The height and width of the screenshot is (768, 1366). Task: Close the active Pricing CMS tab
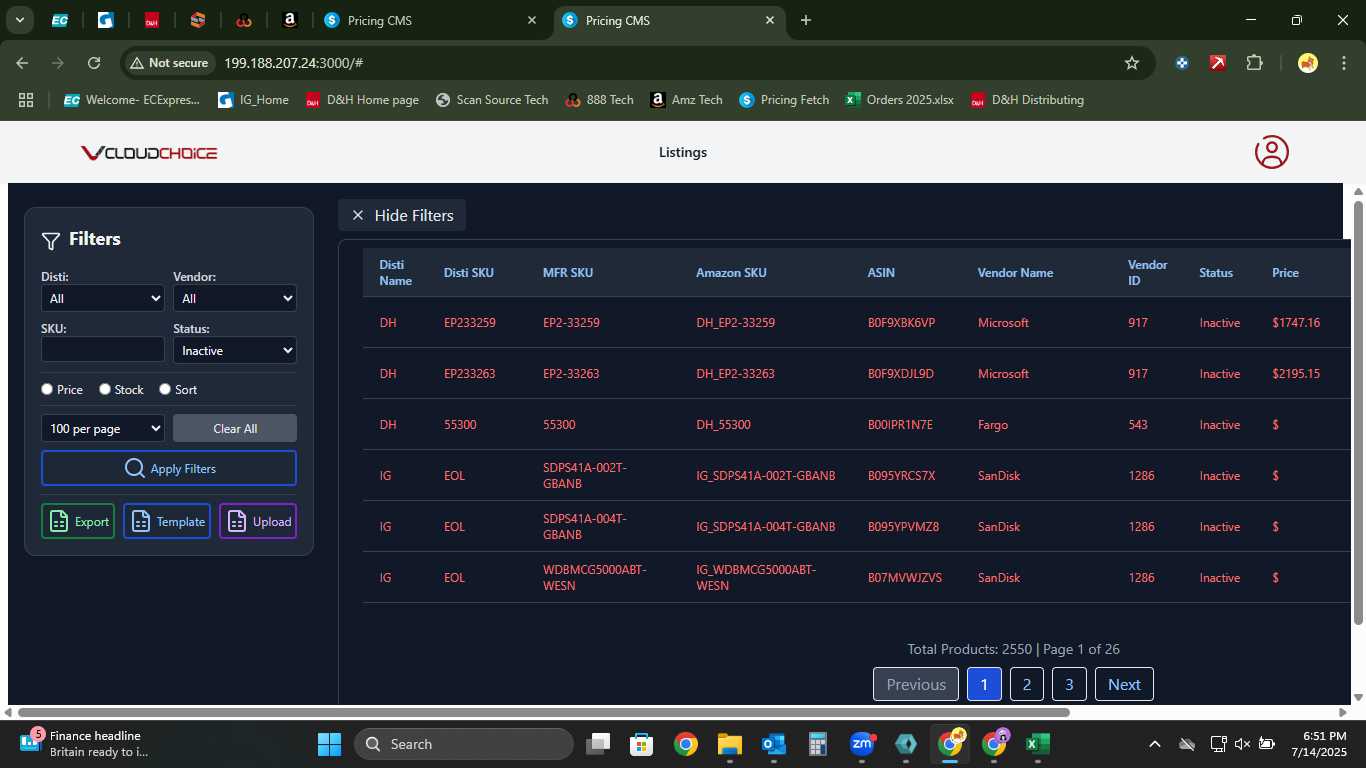pos(770,20)
